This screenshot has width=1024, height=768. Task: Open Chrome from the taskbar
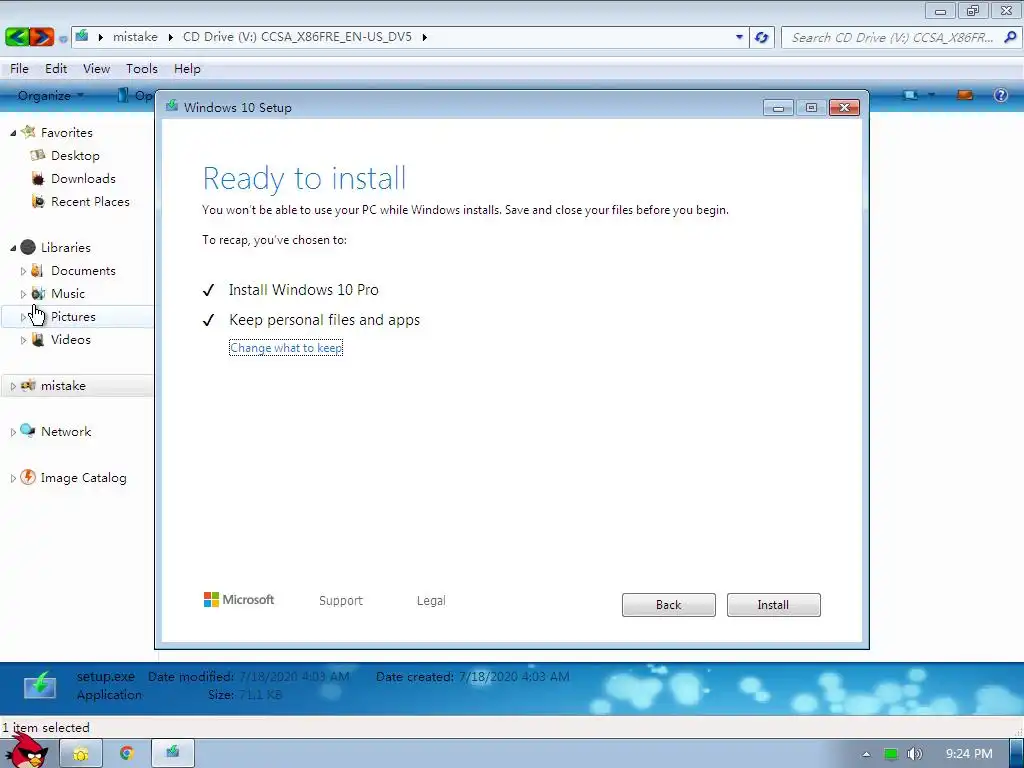pyautogui.click(x=127, y=754)
